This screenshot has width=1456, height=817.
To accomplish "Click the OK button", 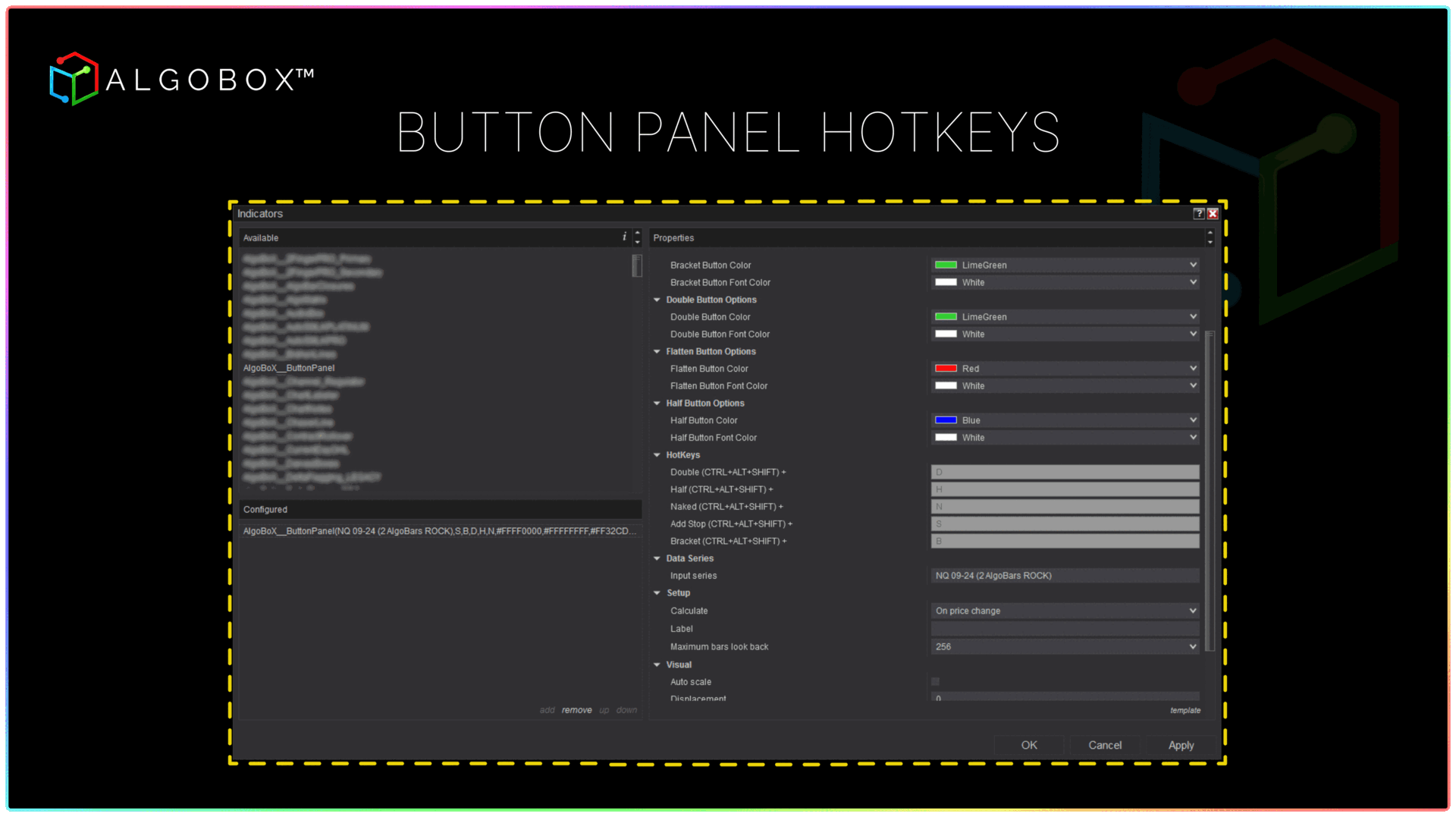I will click(1028, 745).
